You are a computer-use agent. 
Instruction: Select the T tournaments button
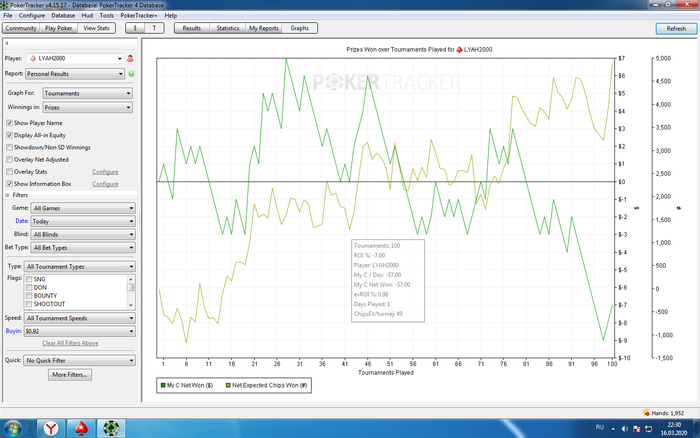[x=154, y=28]
